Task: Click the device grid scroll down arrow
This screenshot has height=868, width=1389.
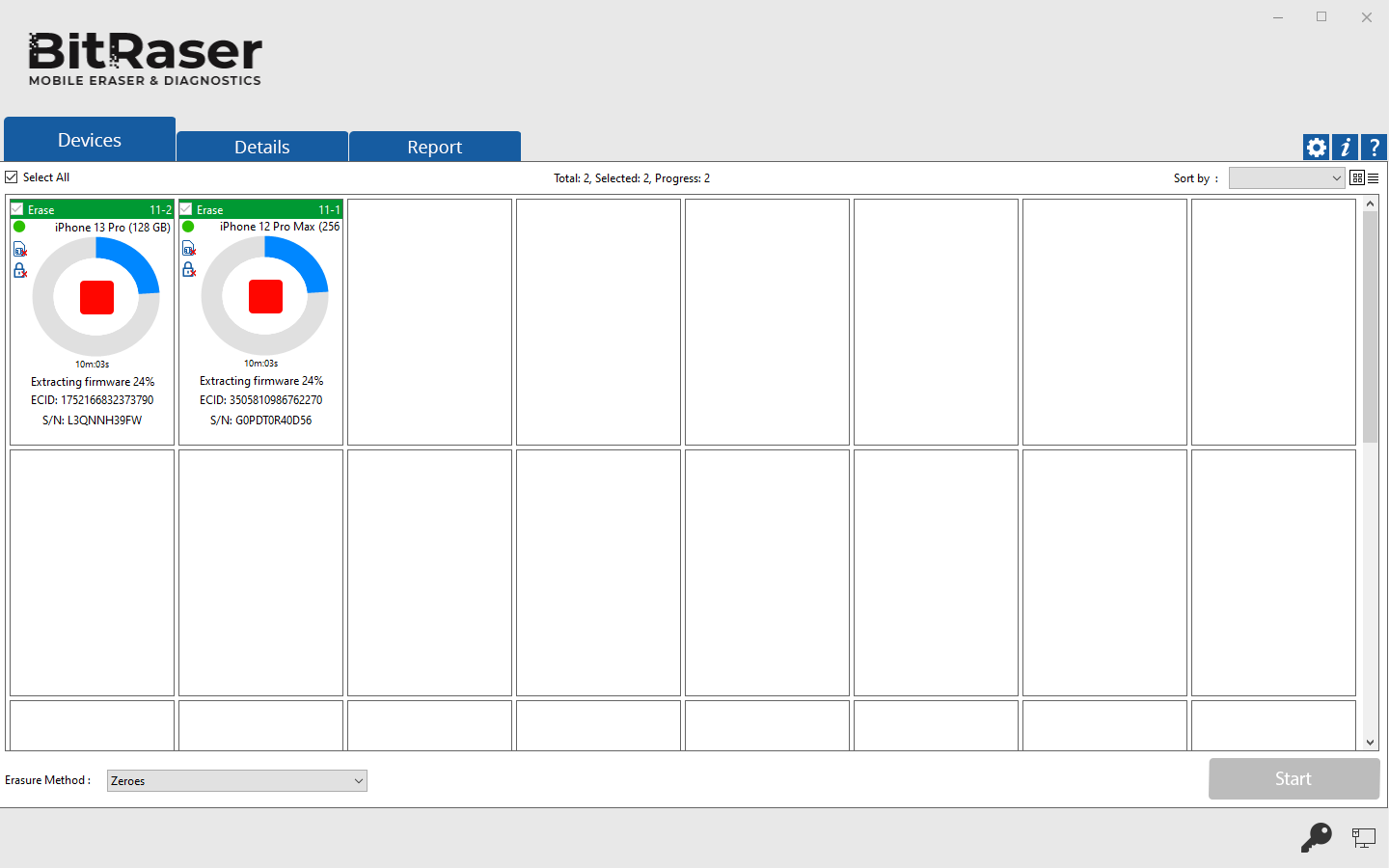Action: [x=1371, y=743]
